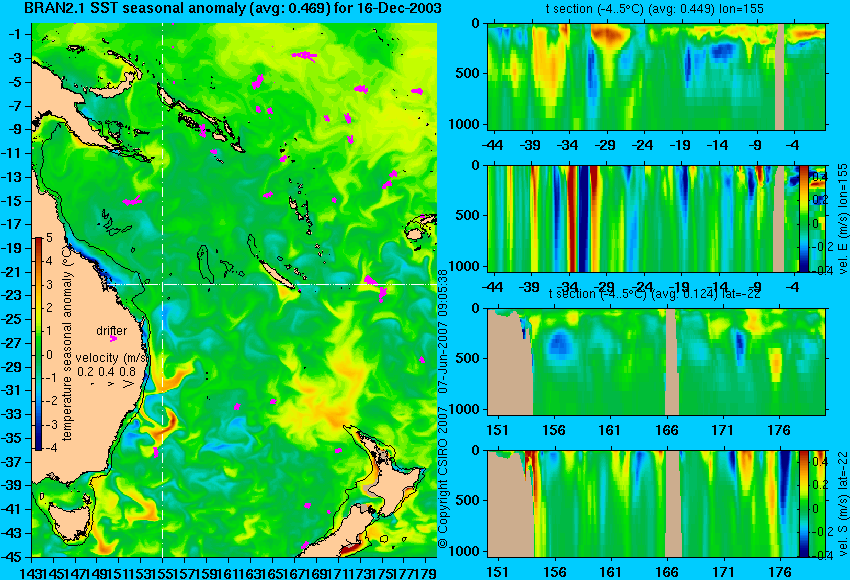Select the t section lon=155 plot title
The height and width of the screenshot is (580, 850).
point(654,9)
